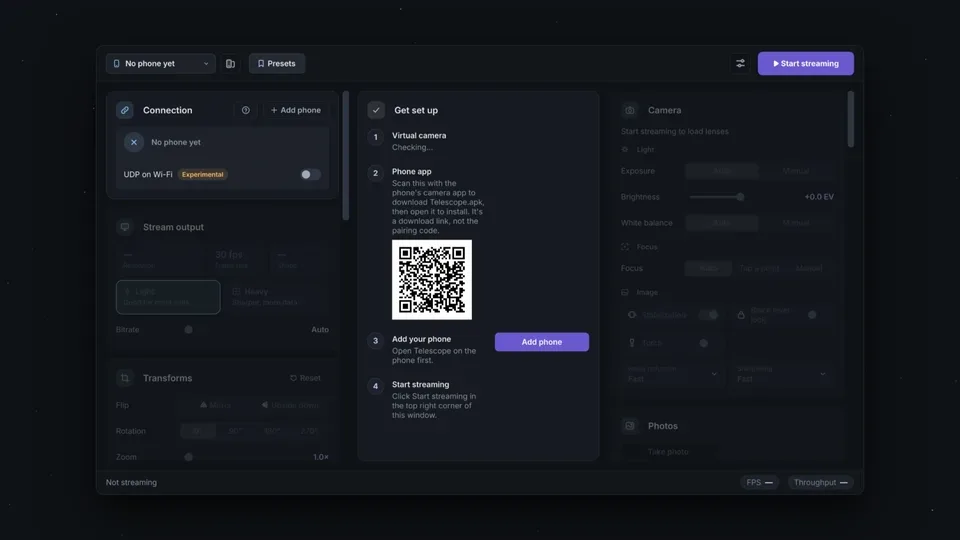Click the Zoom slider handle
This screenshot has height=540, width=960.
coord(189,457)
